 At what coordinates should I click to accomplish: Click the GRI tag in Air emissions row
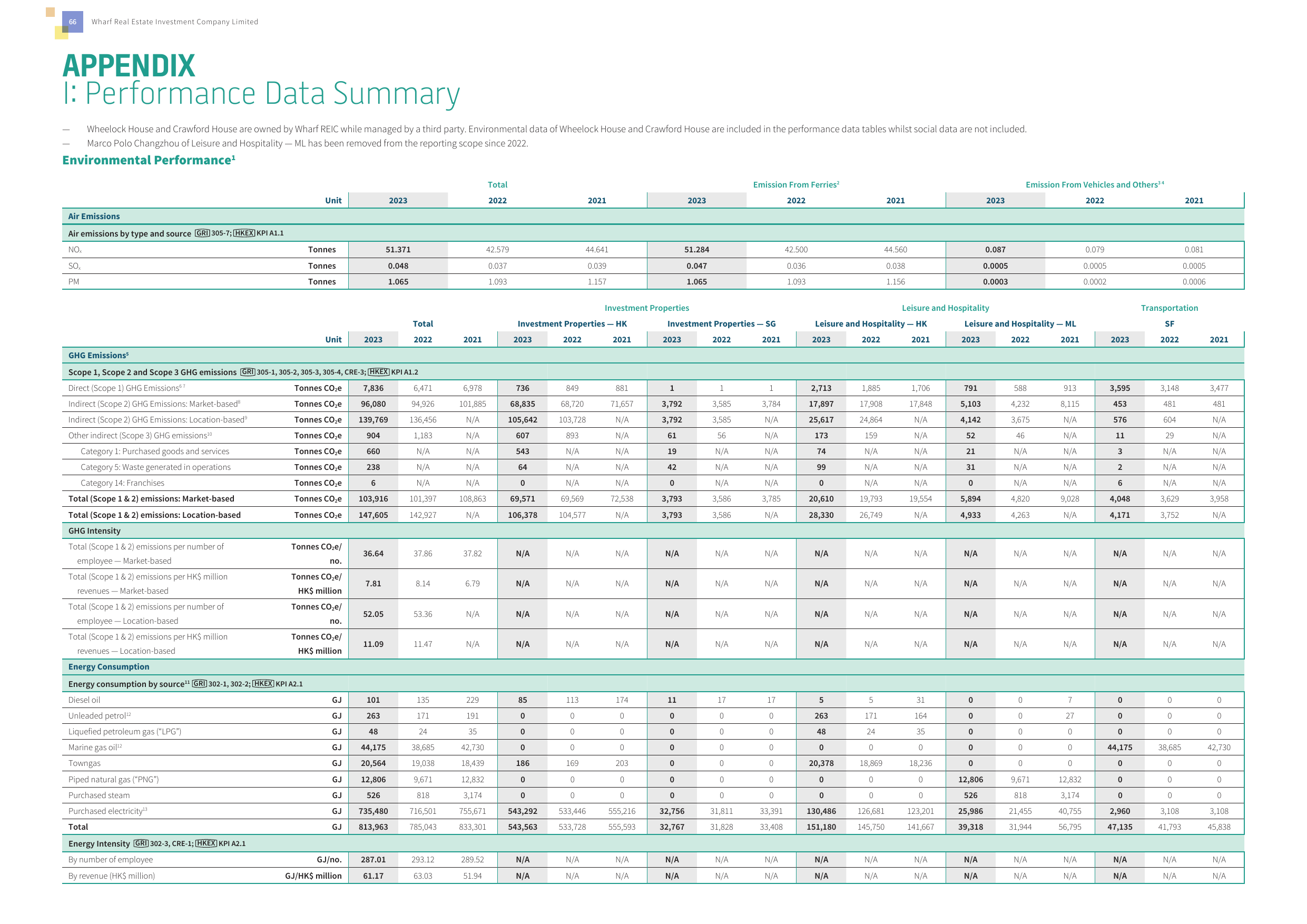click(203, 233)
